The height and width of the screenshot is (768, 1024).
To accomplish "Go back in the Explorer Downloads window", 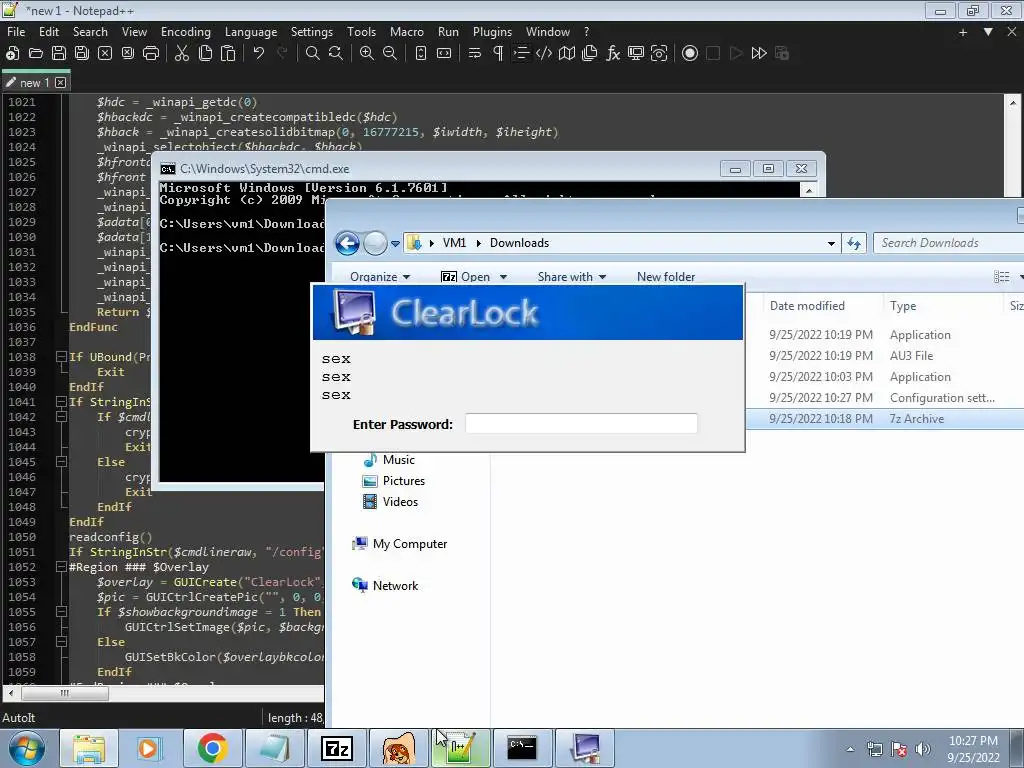I will pos(347,243).
